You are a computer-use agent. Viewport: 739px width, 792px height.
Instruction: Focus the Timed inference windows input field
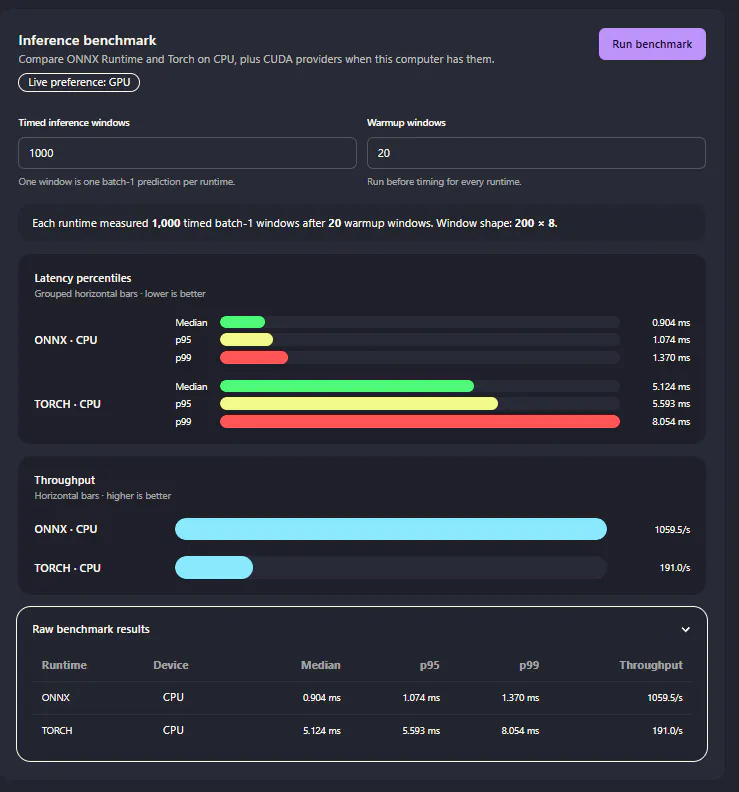[x=187, y=153]
